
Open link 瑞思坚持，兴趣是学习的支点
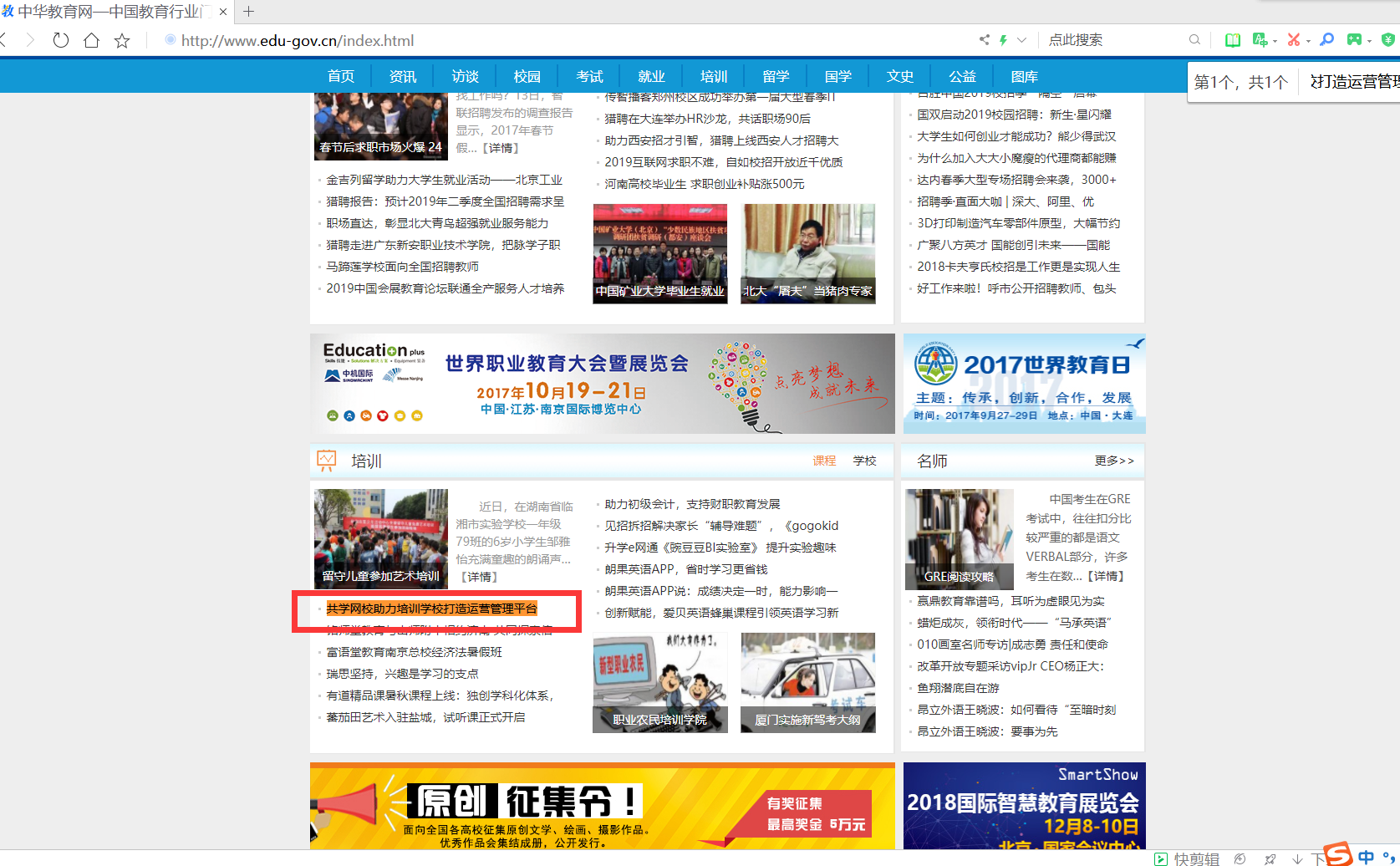(403, 674)
